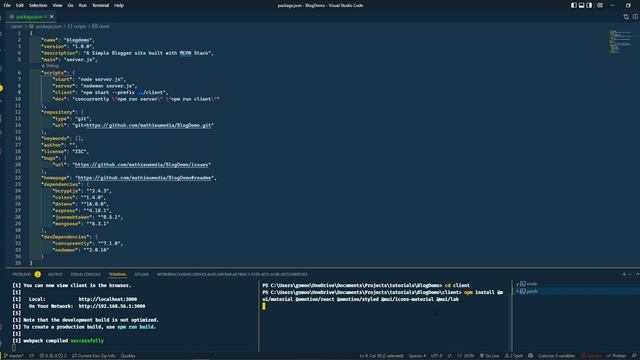Open the bugs issues GitHub URL link
The height and width of the screenshot is (360, 640).
[x=142, y=164]
